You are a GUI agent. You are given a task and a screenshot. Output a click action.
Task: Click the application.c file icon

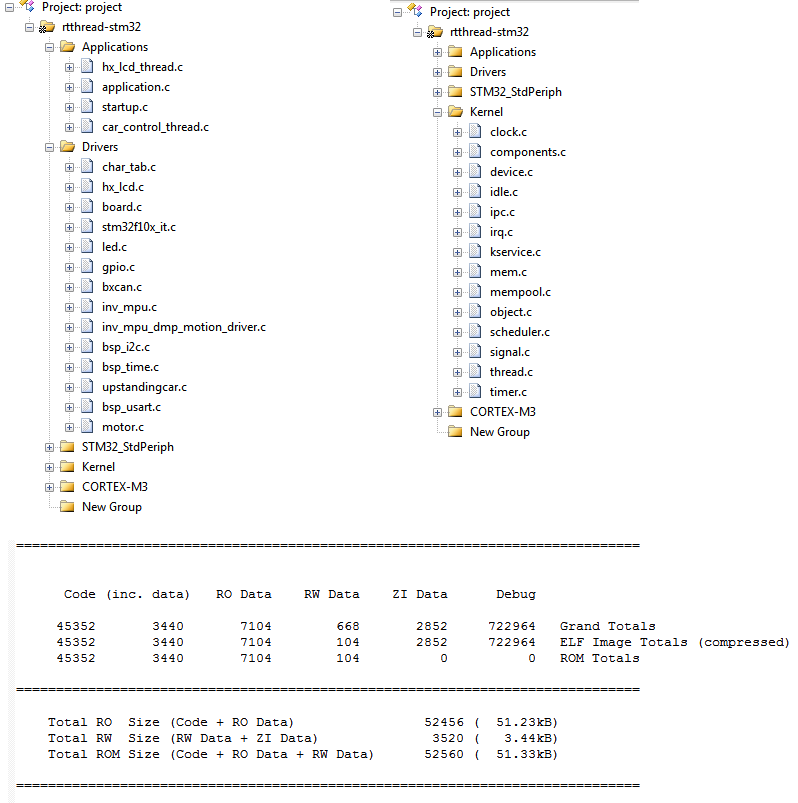pyautogui.click(x=88, y=87)
